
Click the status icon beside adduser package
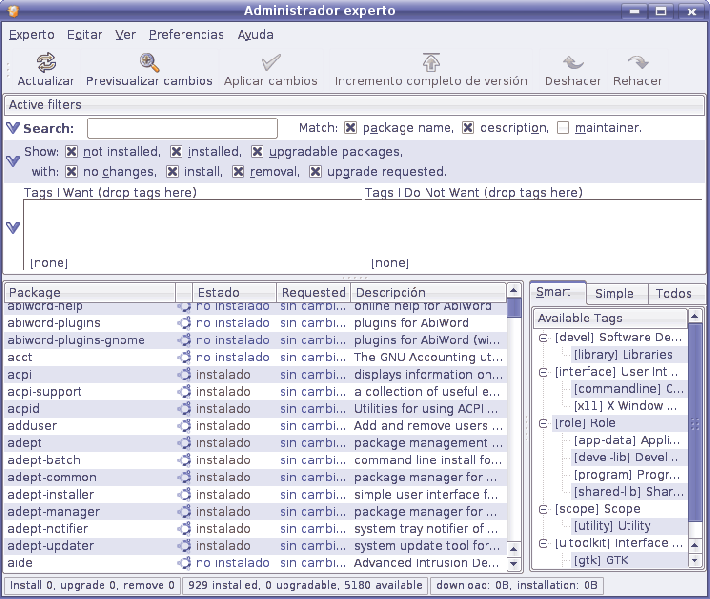pos(184,426)
